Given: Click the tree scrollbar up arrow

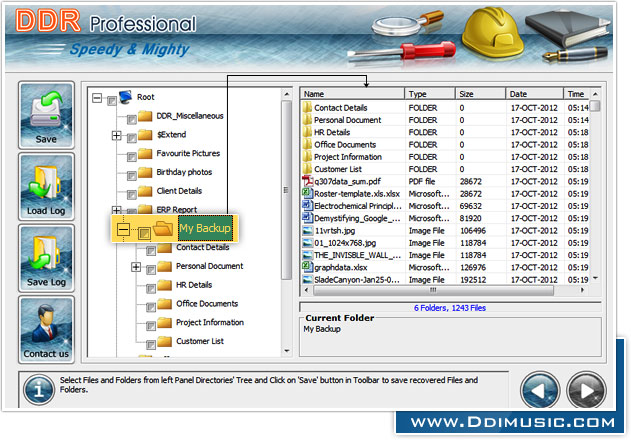Looking at the screenshot, I should [286, 95].
